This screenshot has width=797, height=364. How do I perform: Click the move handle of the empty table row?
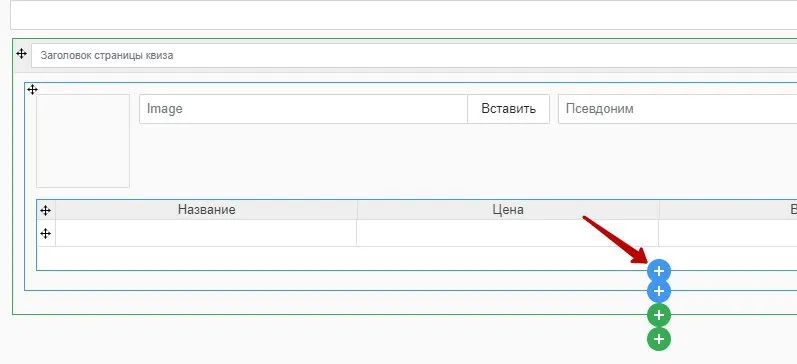coord(46,233)
